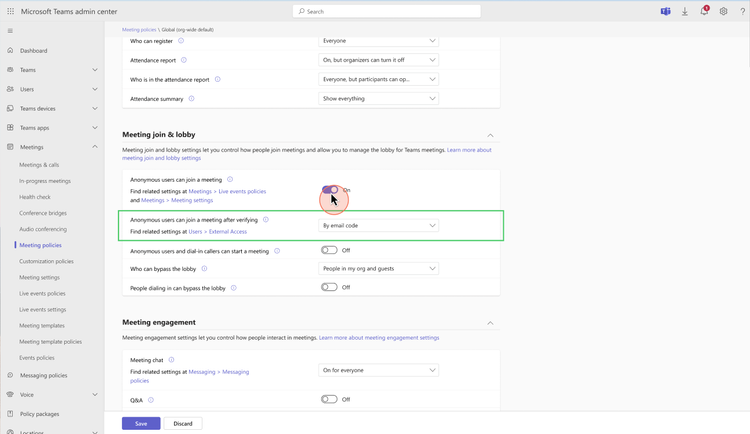
Task: Open Meeting settings in the sidebar
Action: tap(39, 277)
